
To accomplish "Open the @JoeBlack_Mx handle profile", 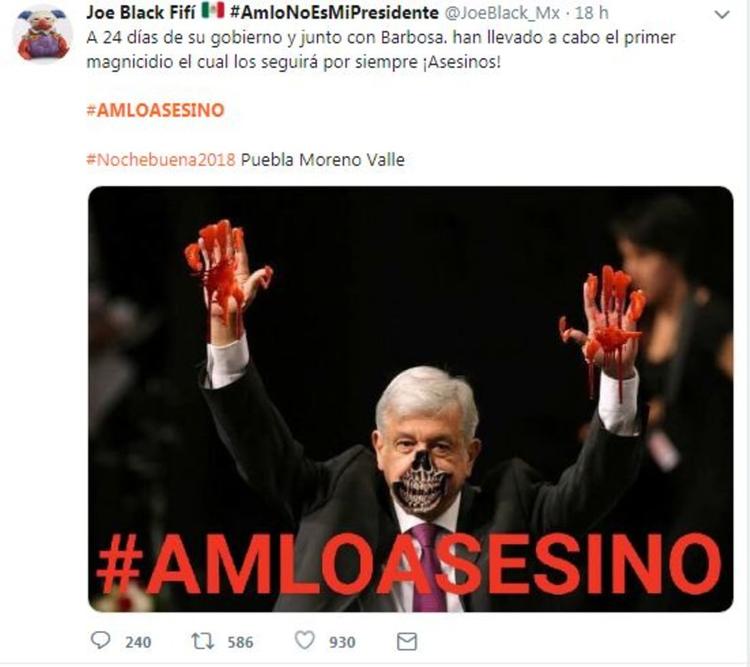I will tap(502, 13).
